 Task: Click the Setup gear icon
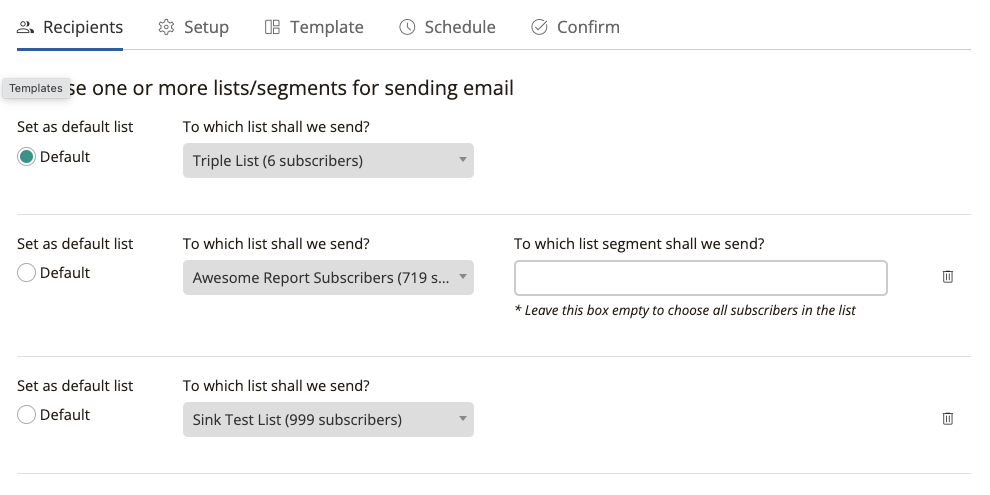166,27
